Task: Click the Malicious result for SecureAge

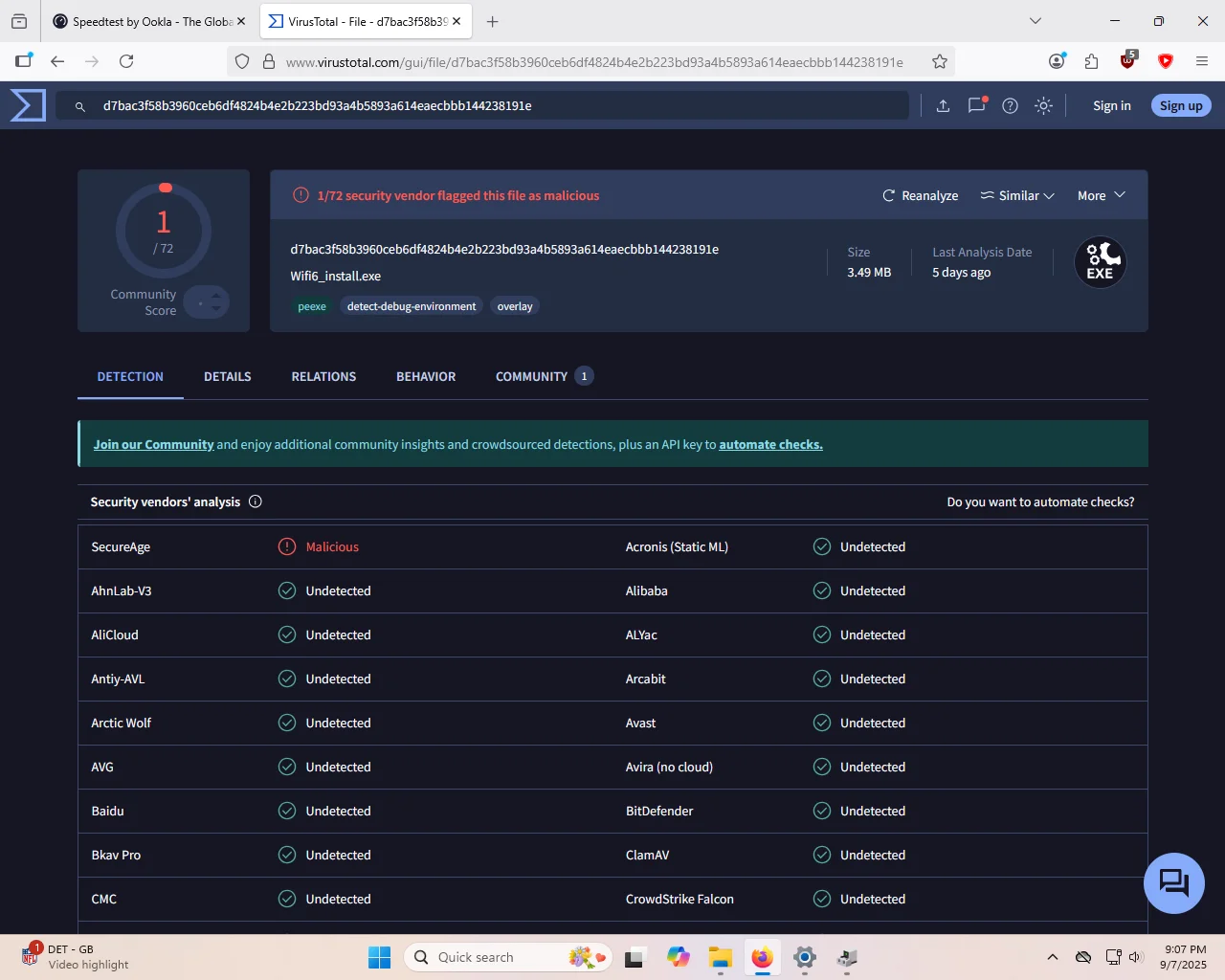Action: click(332, 547)
